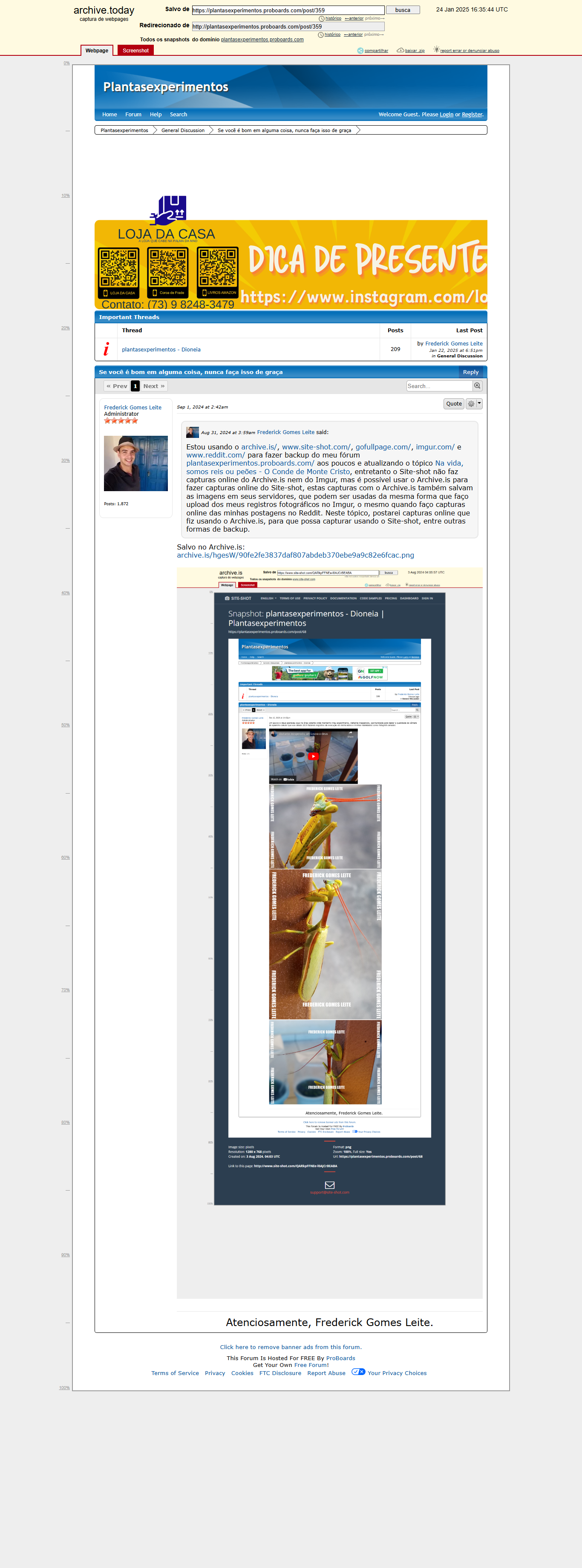582x1568 pixels.
Task: Open the Cookies footer link
Action: 242,1373
